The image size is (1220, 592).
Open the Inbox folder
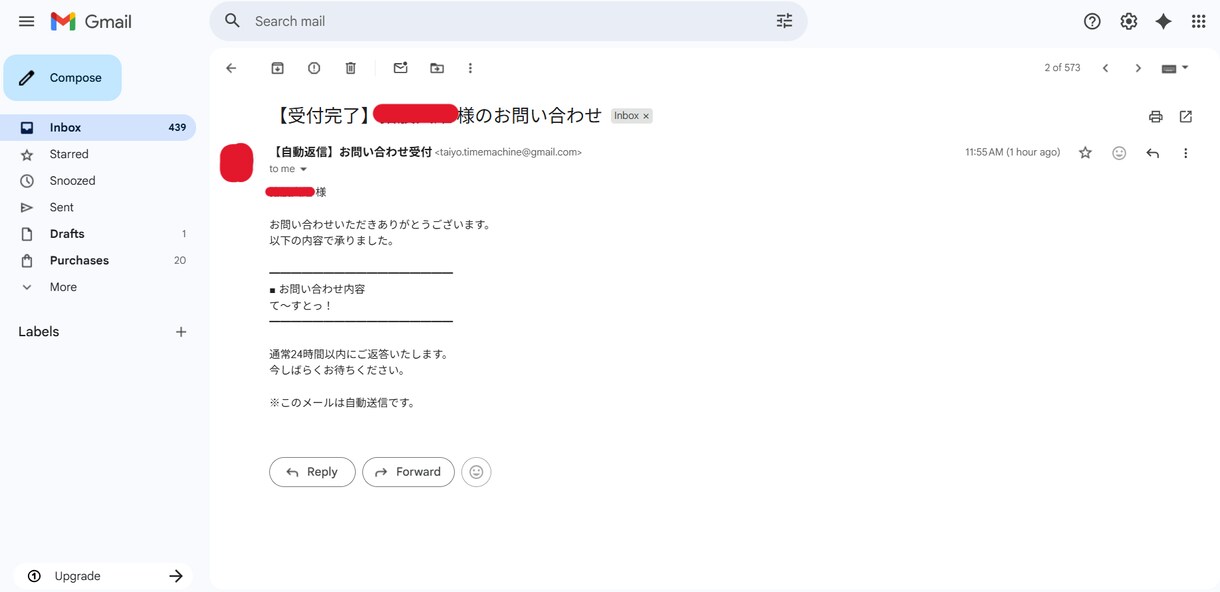click(x=99, y=128)
